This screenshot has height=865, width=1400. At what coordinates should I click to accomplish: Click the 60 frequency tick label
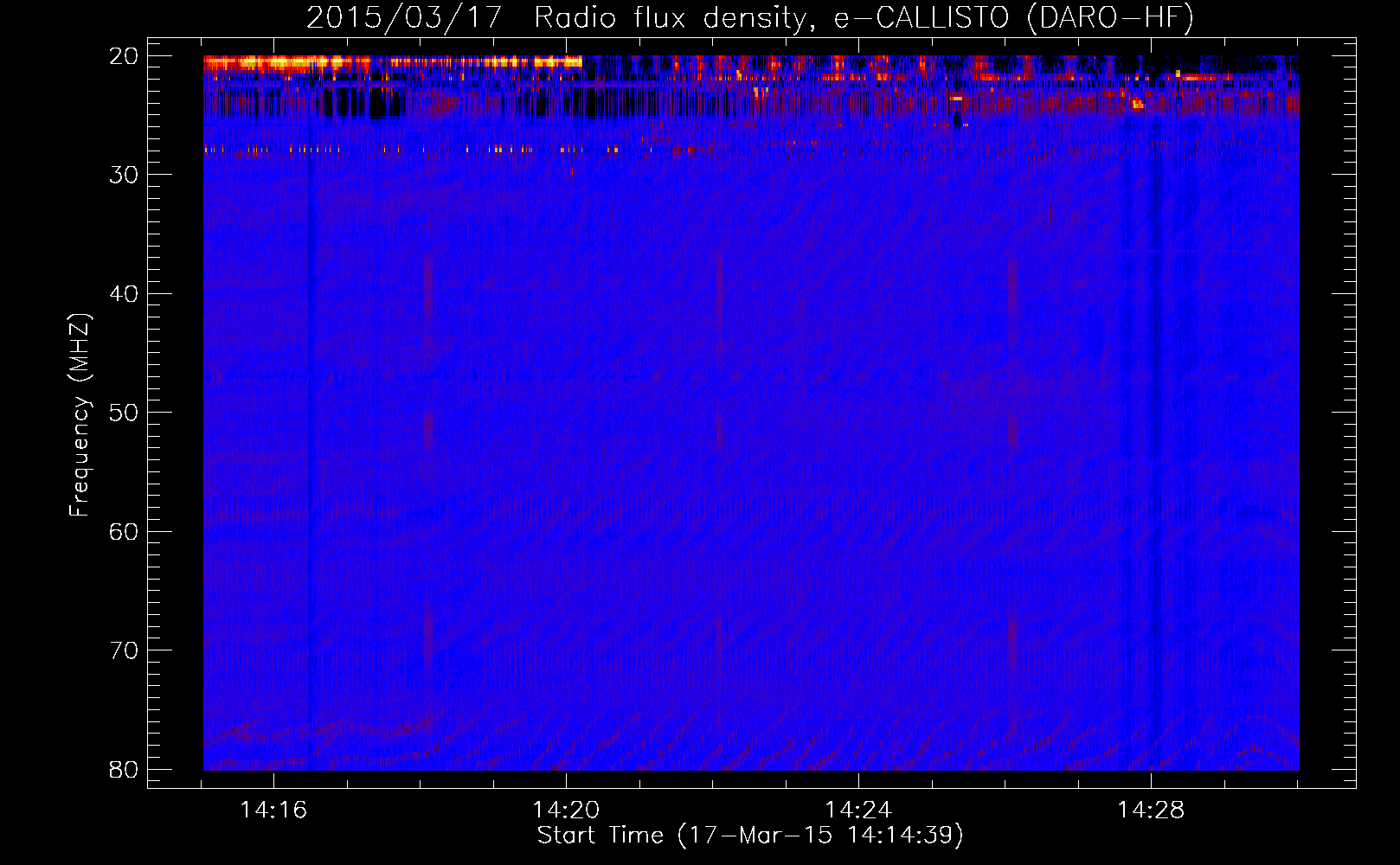(124, 531)
